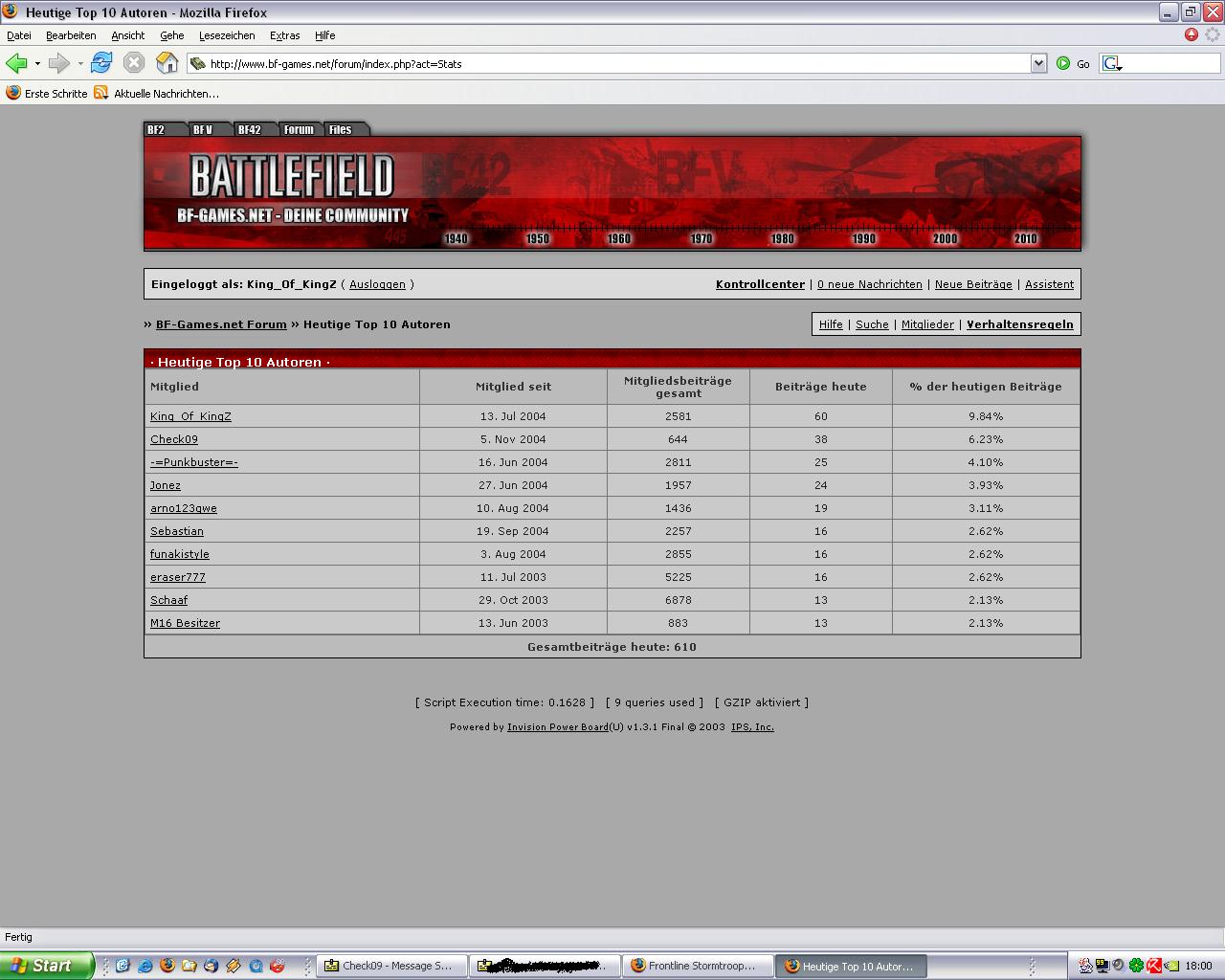Launch Internet Explorer from Quick Launch
This screenshot has width=1225, height=980.
145,966
